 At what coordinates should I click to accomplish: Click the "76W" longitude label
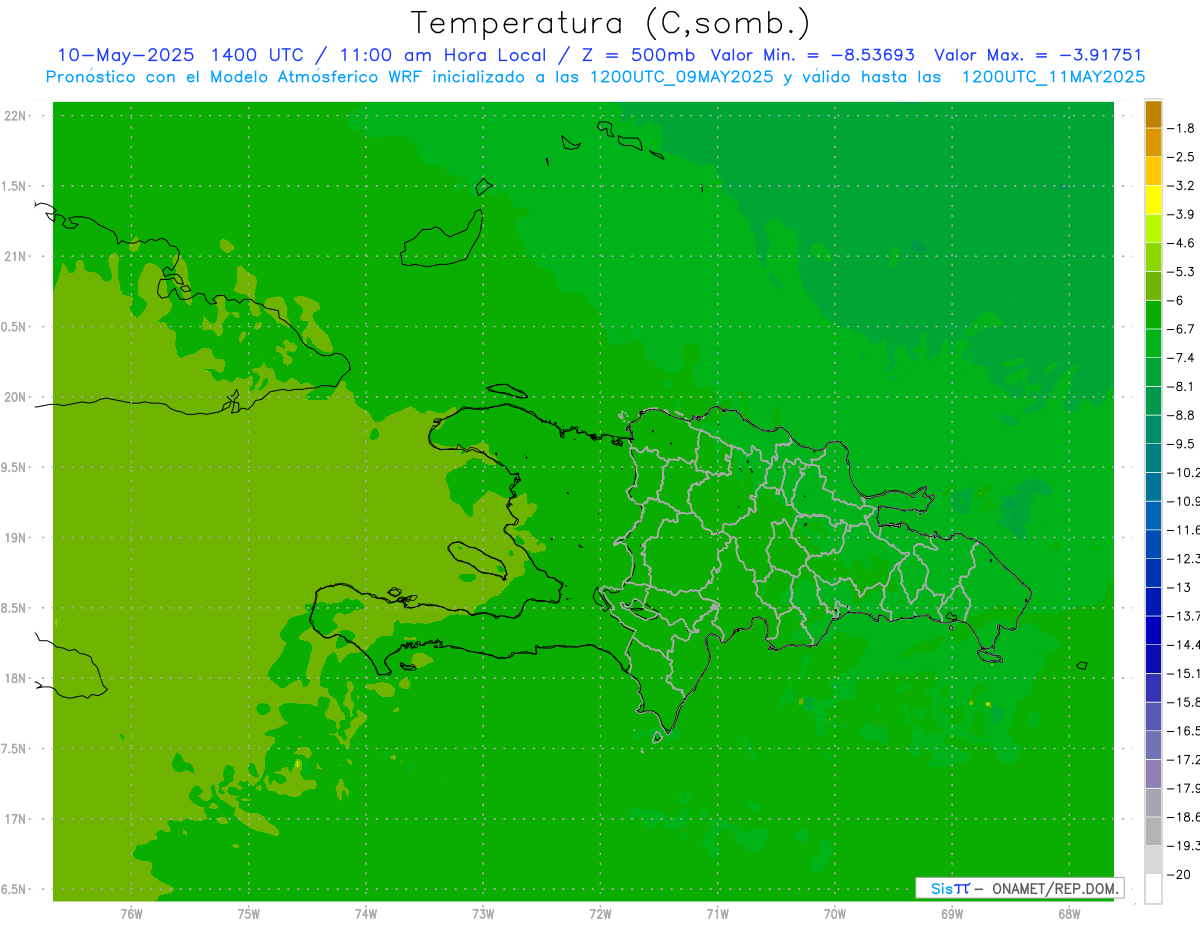[131, 913]
